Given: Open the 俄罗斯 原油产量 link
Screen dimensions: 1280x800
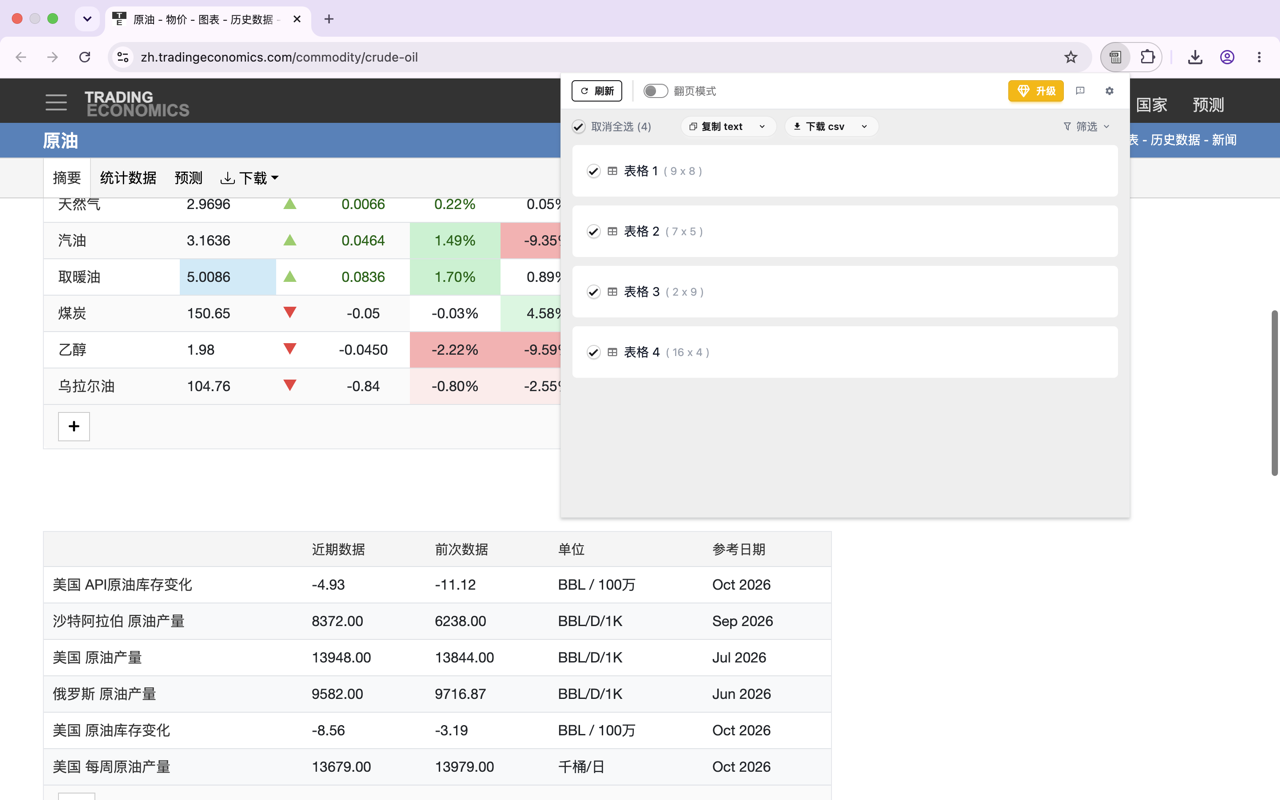Looking at the screenshot, I should 104,694.
